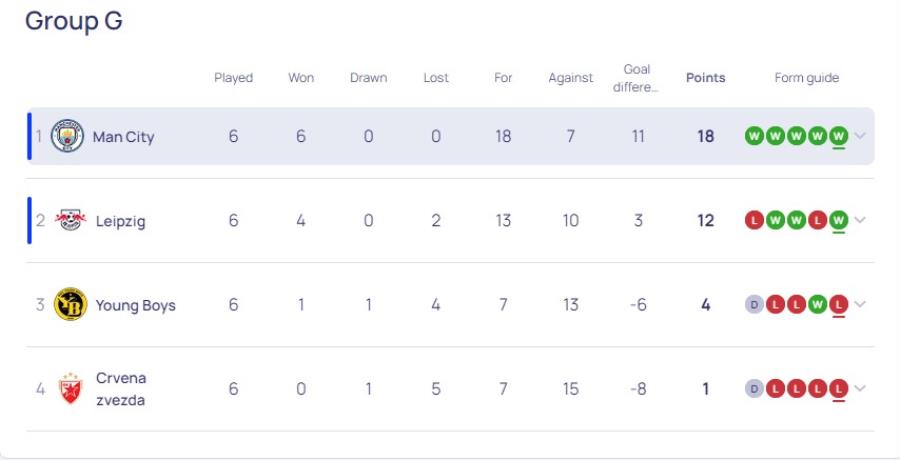Select Young Boys' green W form badge

(x=817, y=304)
